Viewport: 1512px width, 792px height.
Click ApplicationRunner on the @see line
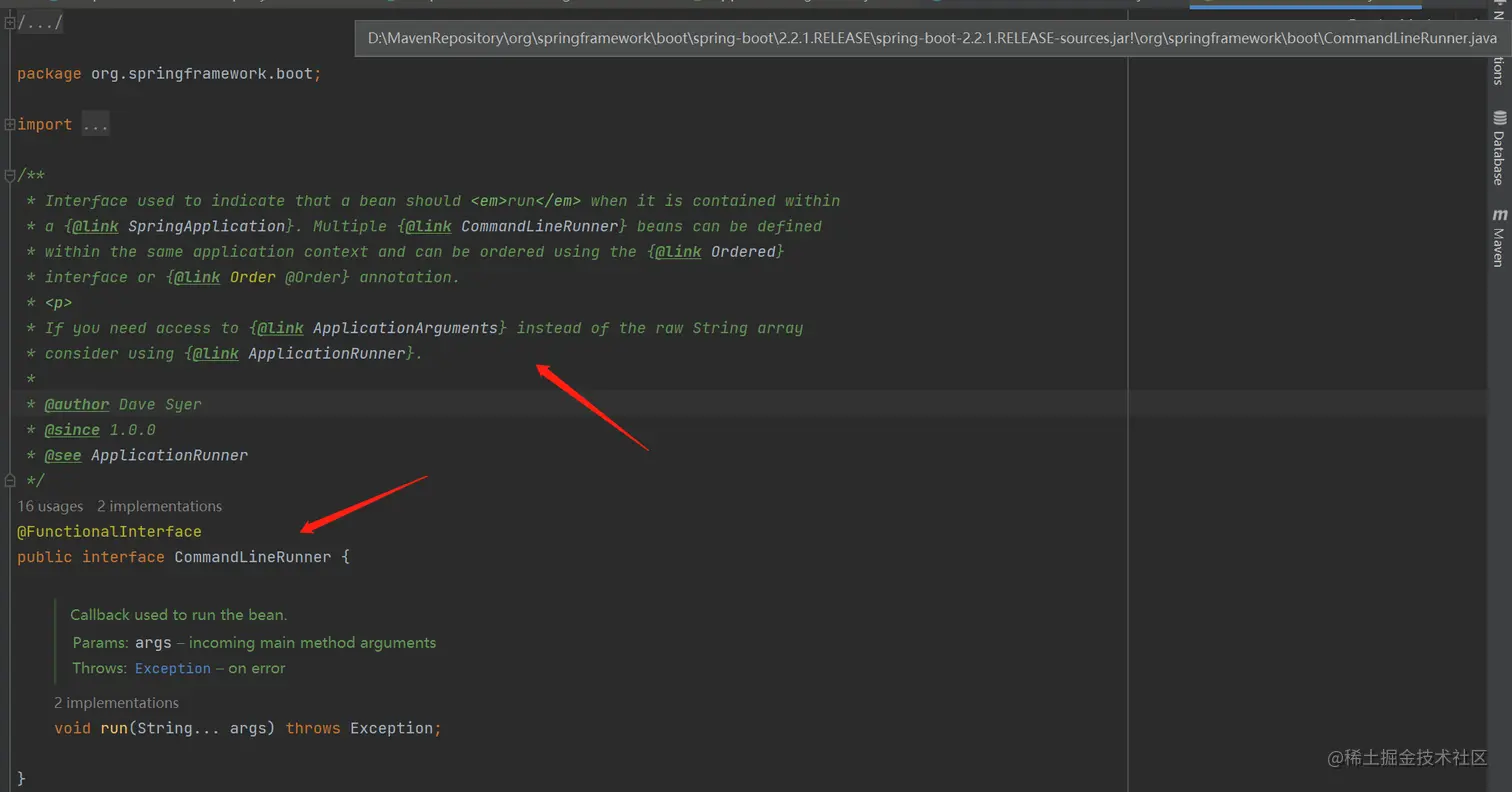[169, 456]
